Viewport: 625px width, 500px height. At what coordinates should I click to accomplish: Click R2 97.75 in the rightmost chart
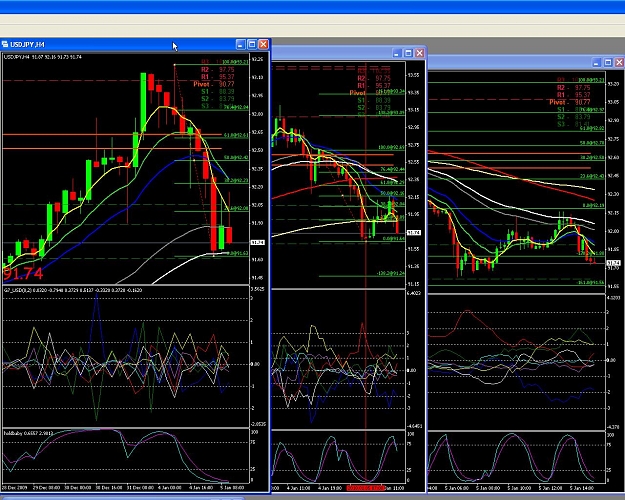click(x=573, y=88)
